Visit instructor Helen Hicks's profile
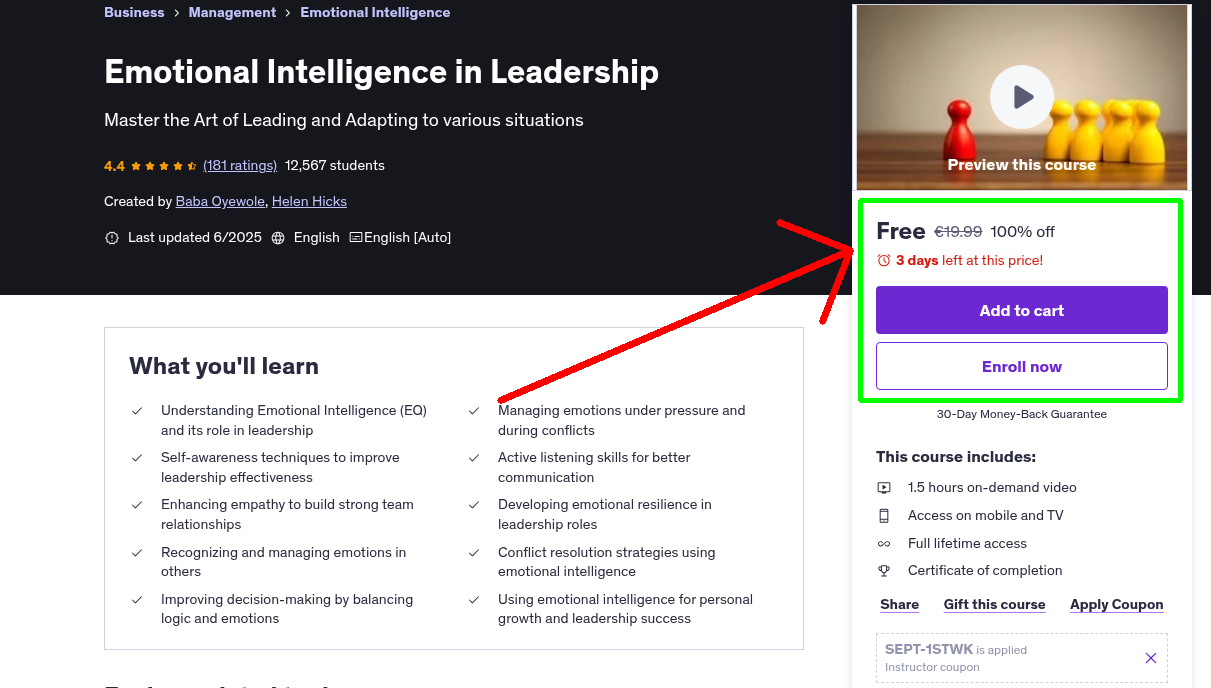Screen dimensions: 1211x688 pos(309,201)
